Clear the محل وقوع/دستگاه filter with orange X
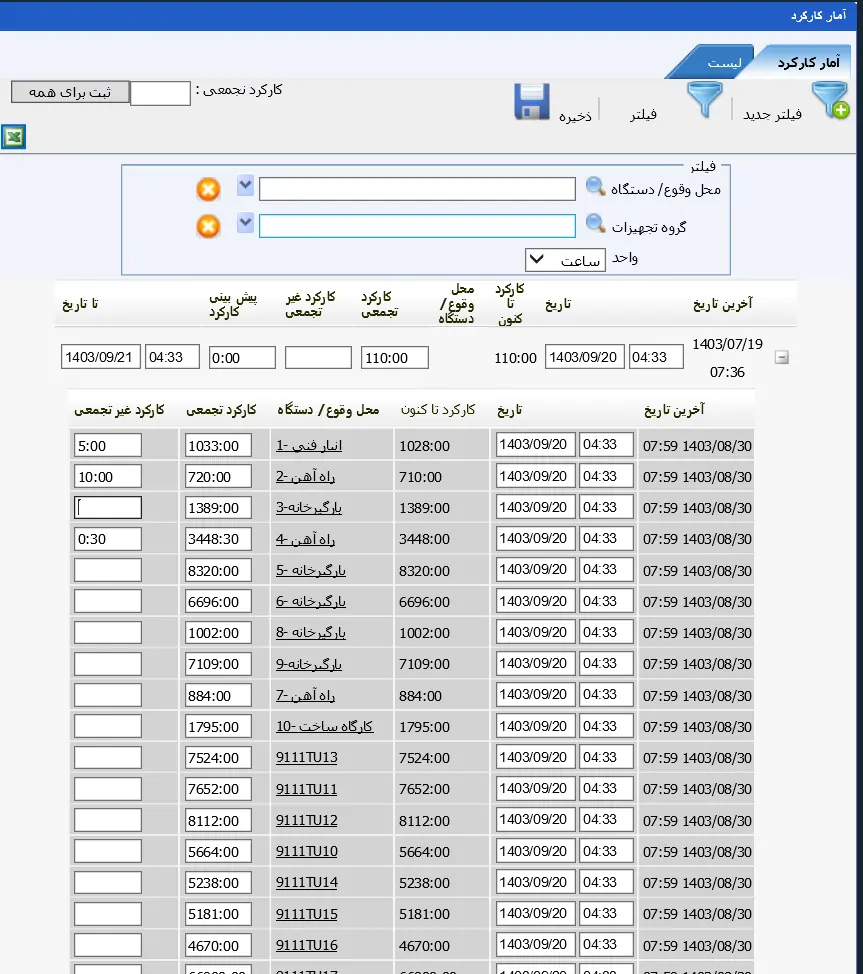 pos(208,189)
